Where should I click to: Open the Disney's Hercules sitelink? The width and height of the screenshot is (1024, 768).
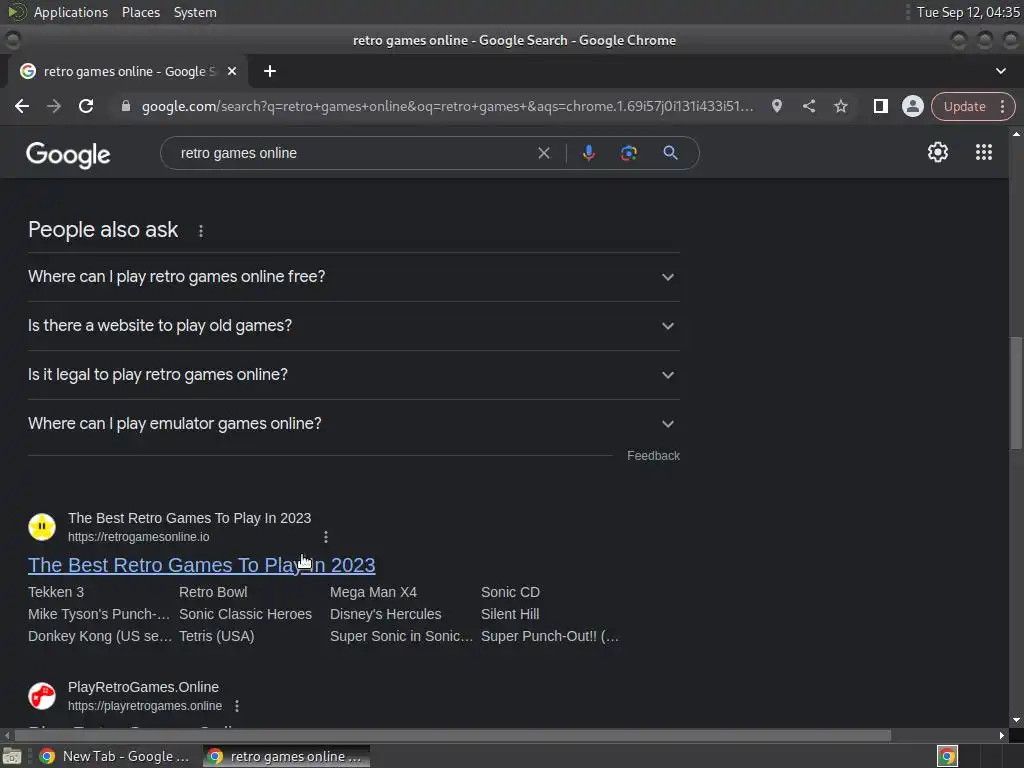point(386,615)
